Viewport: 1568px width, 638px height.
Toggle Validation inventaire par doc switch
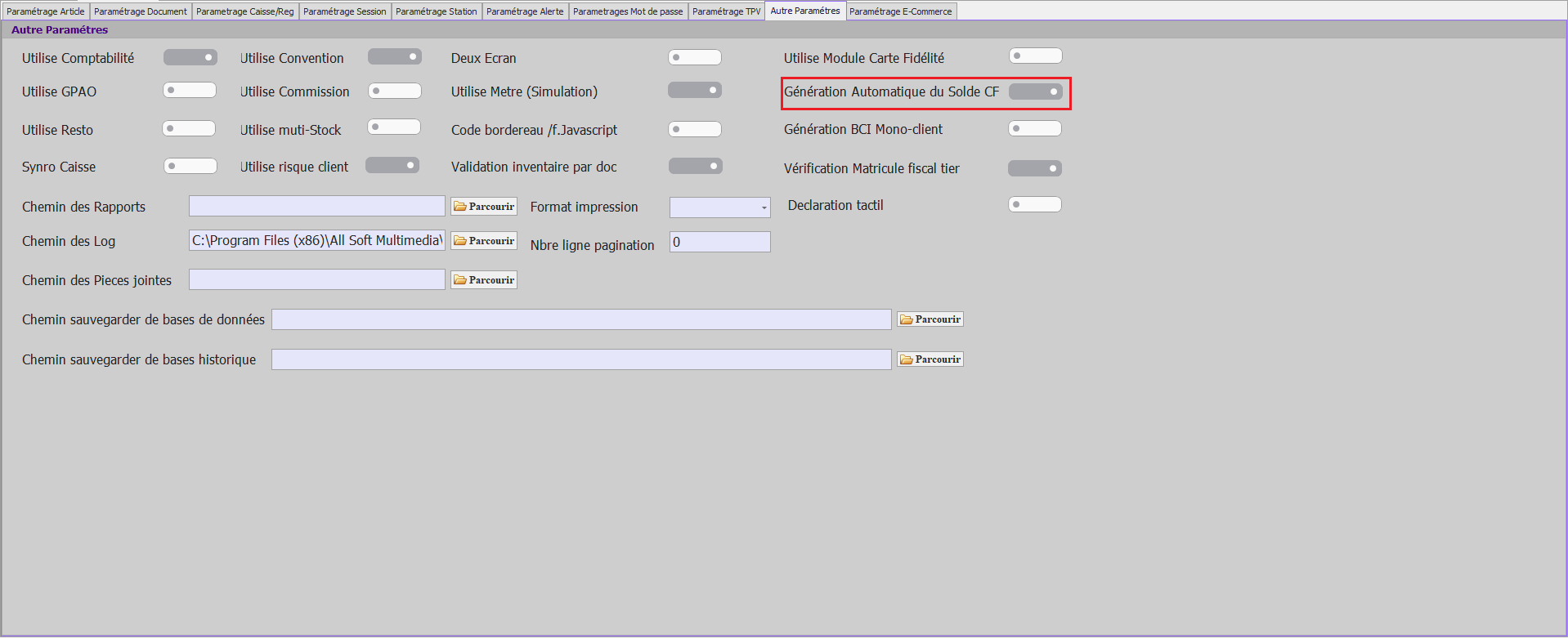point(696,166)
